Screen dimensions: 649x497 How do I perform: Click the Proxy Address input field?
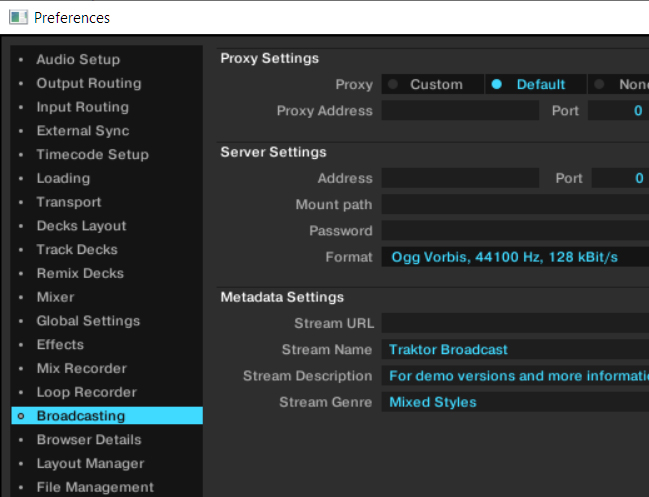(x=460, y=111)
